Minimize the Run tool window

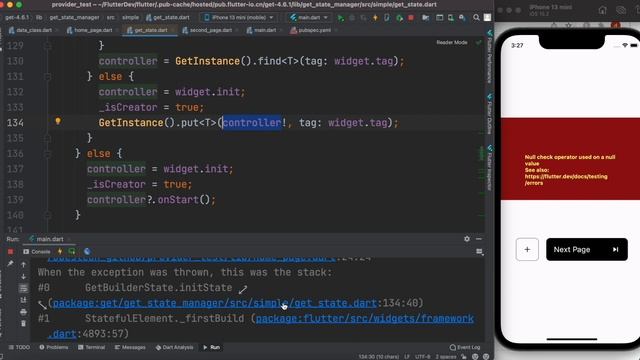click(479, 239)
